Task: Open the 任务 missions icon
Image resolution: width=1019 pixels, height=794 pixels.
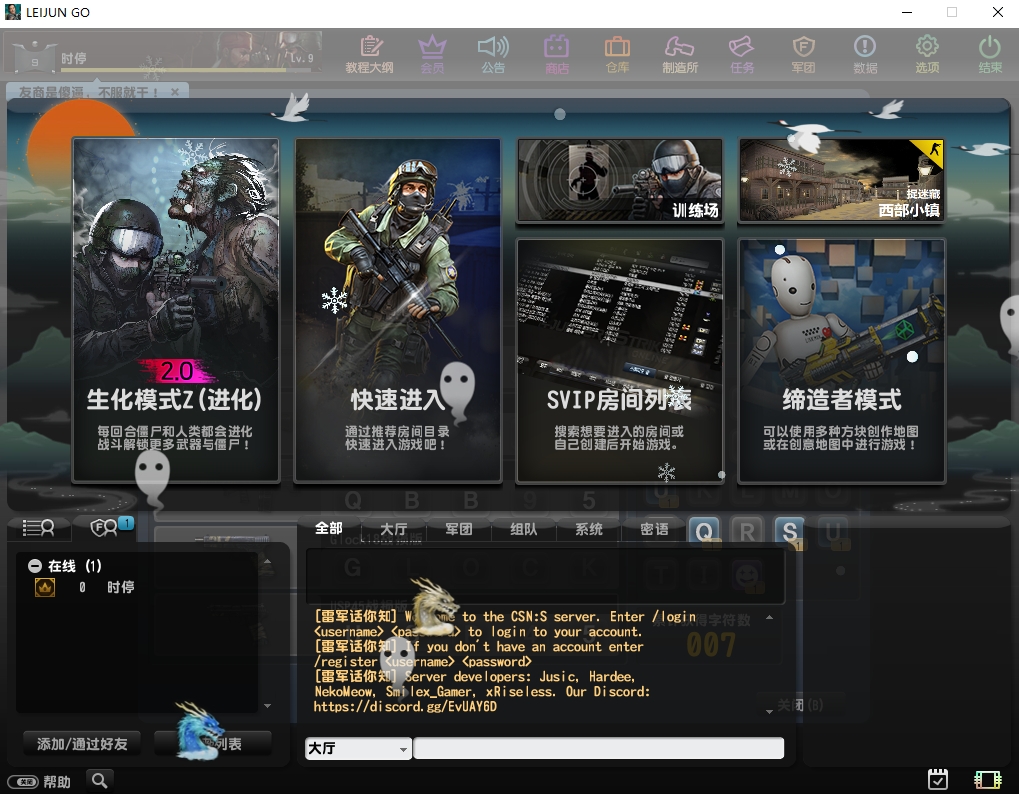Action: pos(741,54)
